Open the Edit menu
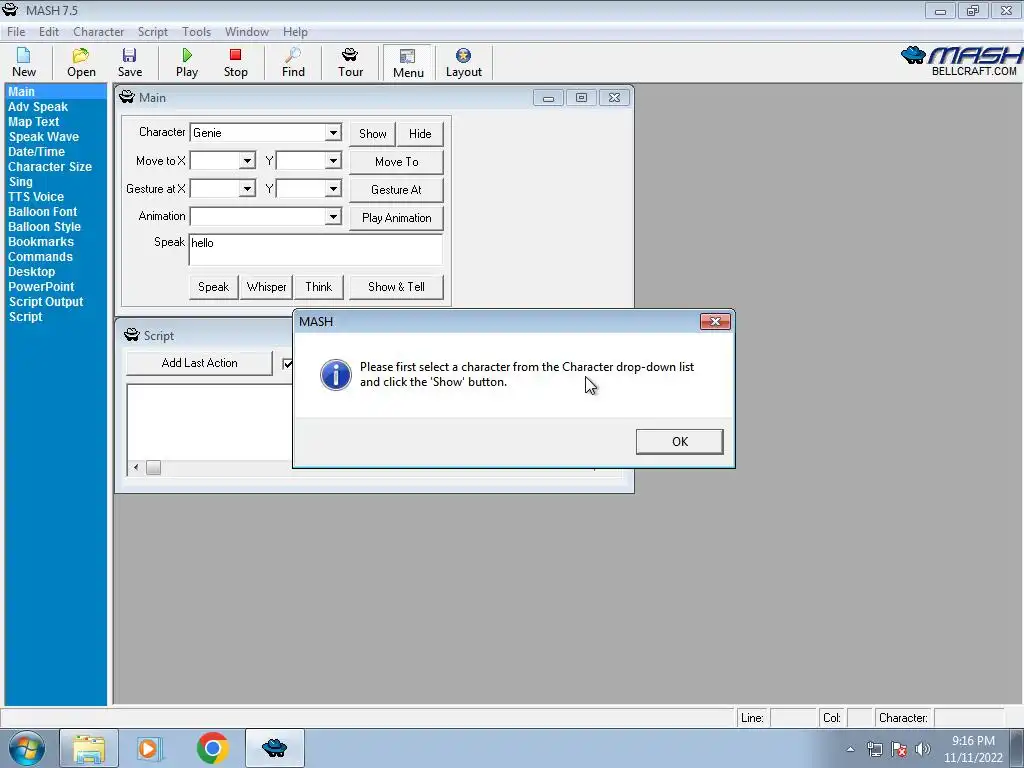The width and height of the screenshot is (1024, 768). [49, 31]
